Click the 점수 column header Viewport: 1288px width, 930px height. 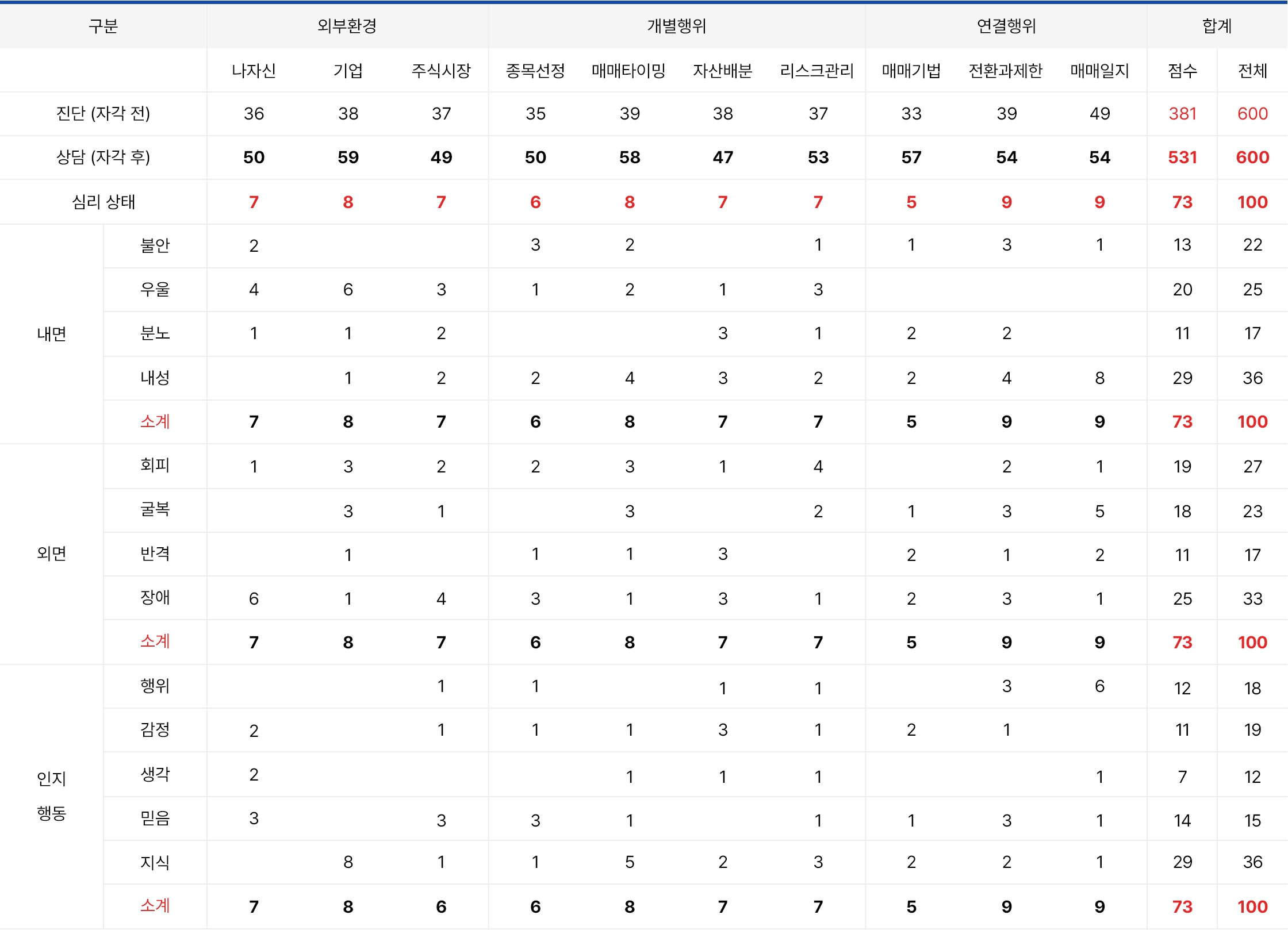[1182, 71]
